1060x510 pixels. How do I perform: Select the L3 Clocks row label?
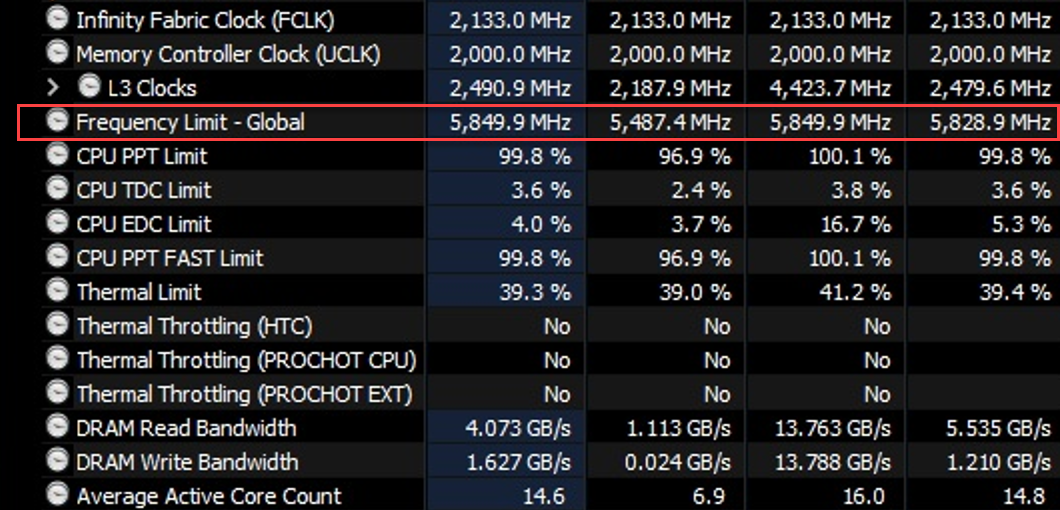coord(152,88)
